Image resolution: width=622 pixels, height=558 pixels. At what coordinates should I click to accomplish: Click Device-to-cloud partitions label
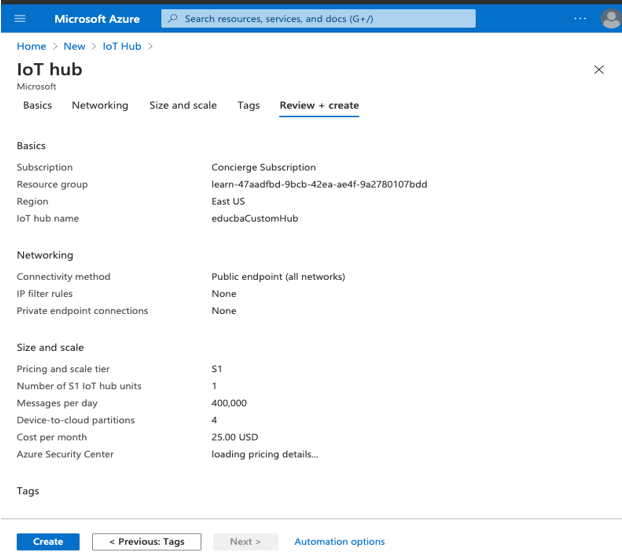click(x=75, y=420)
